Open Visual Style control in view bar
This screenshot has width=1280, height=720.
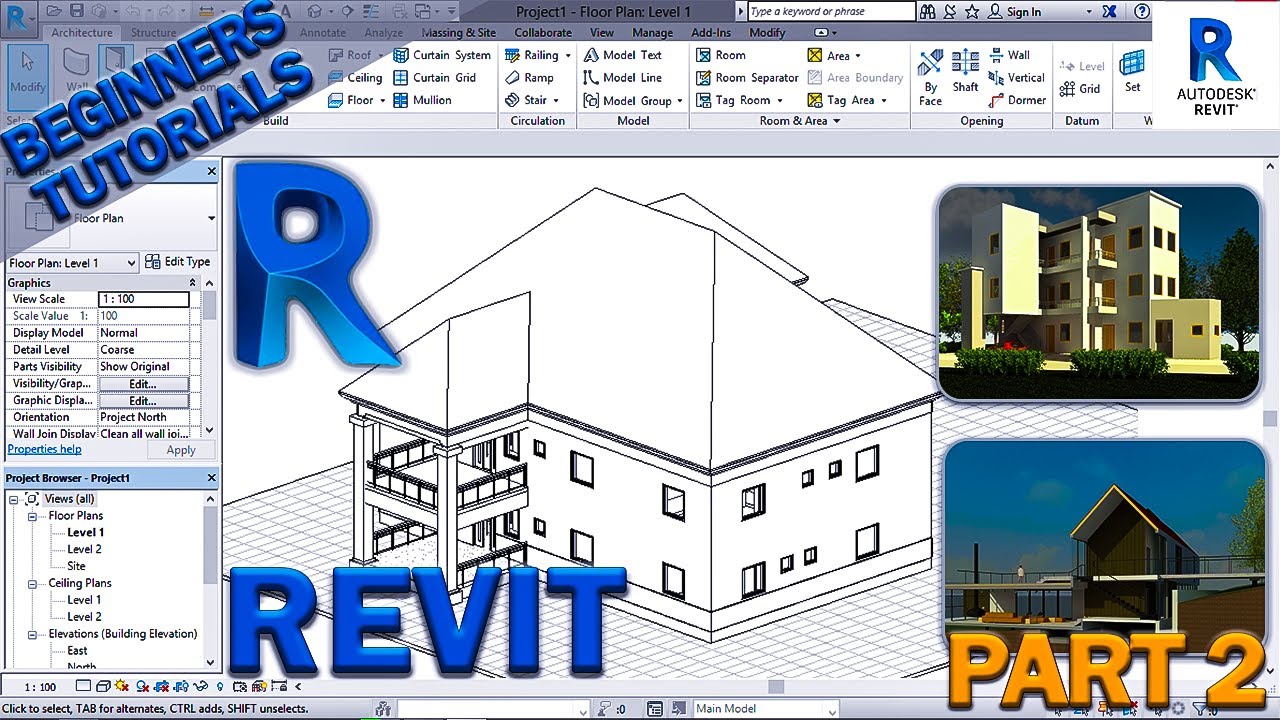pyautogui.click(x=104, y=687)
